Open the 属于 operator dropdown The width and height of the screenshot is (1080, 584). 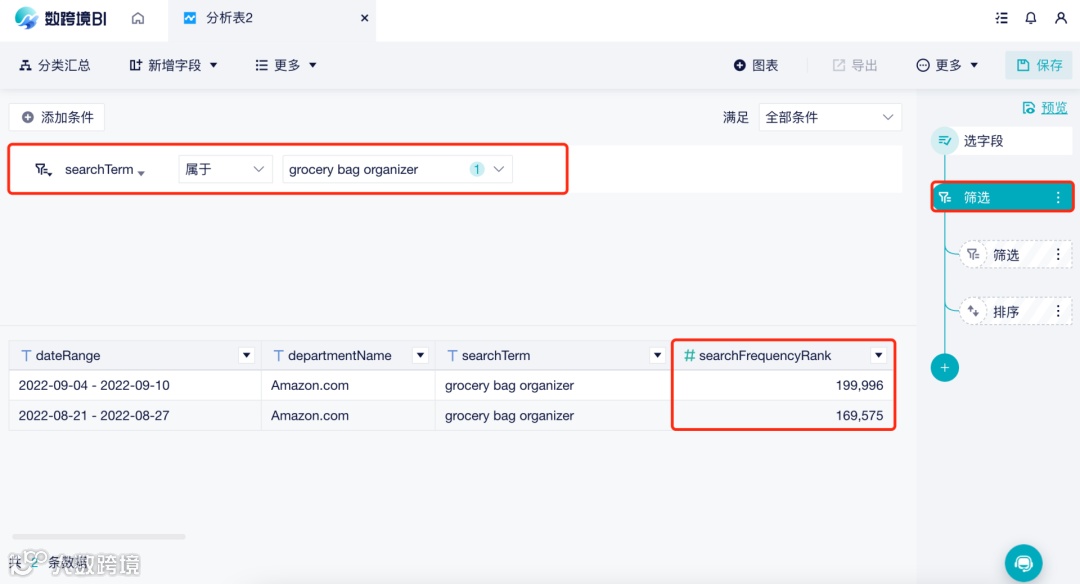tap(225, 169)
